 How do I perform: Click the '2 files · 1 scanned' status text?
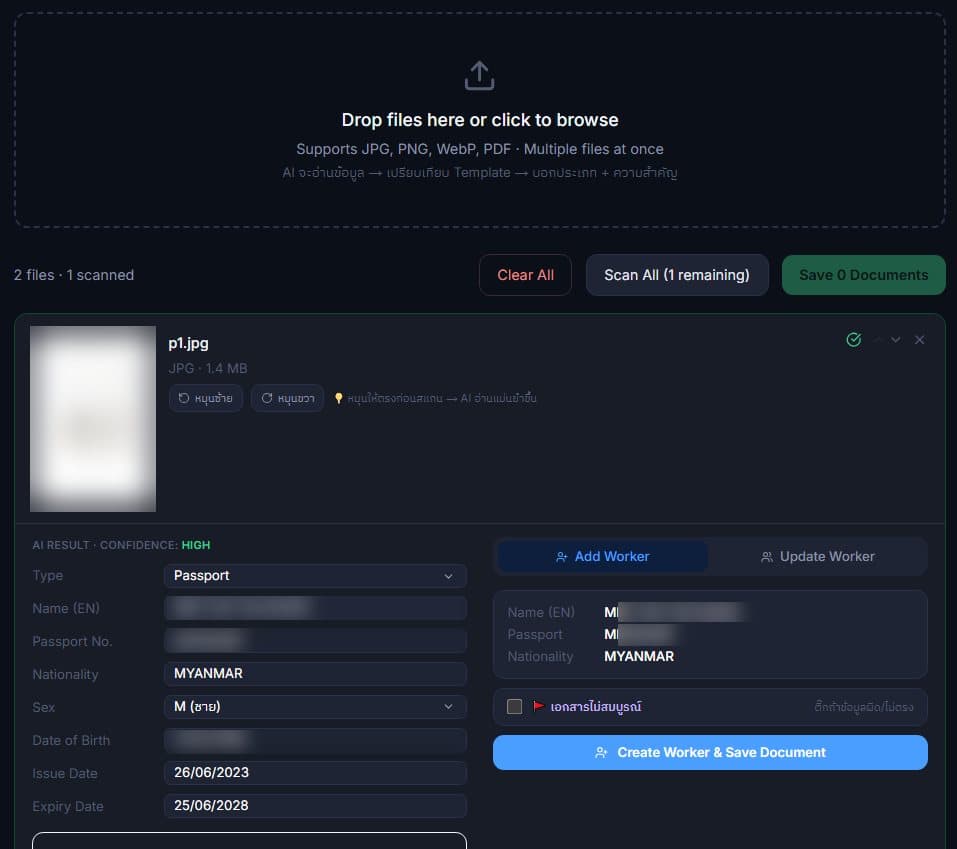click(74, 275)
